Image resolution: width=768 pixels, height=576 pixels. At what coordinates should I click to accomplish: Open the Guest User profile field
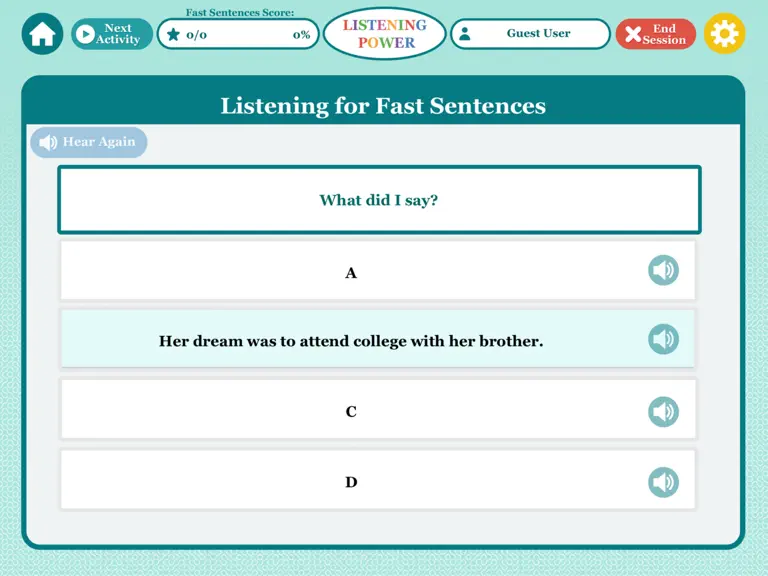pyautogui.click(x=530, y=34)
